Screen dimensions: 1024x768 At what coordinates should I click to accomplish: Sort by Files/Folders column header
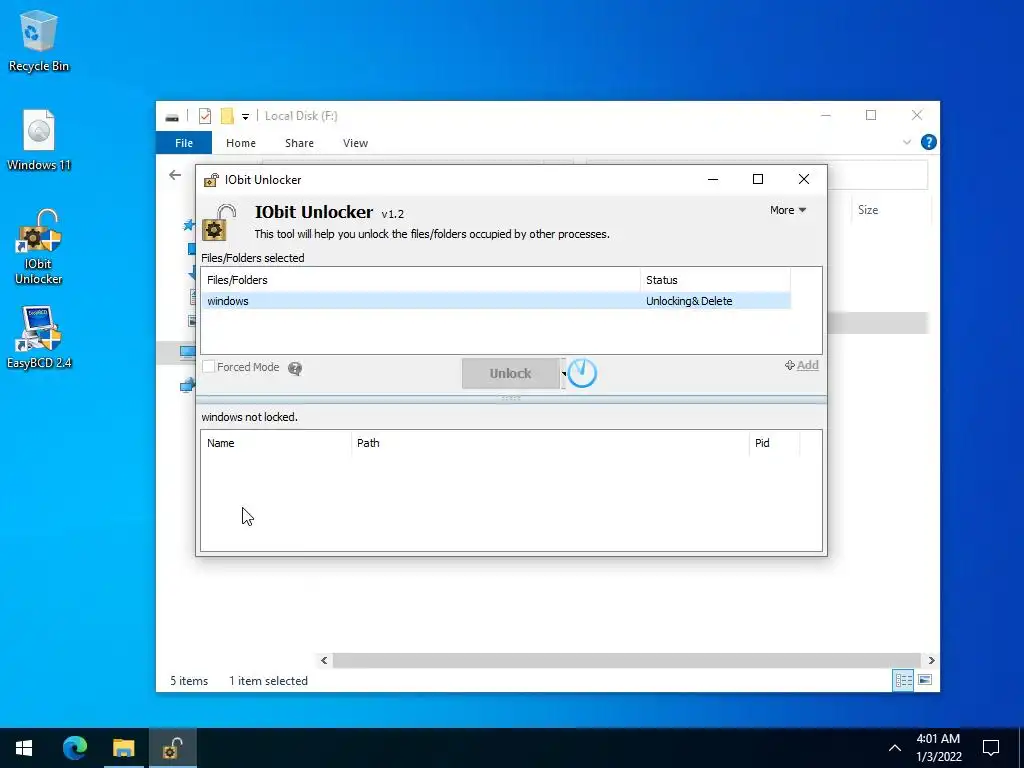[421, 280]
